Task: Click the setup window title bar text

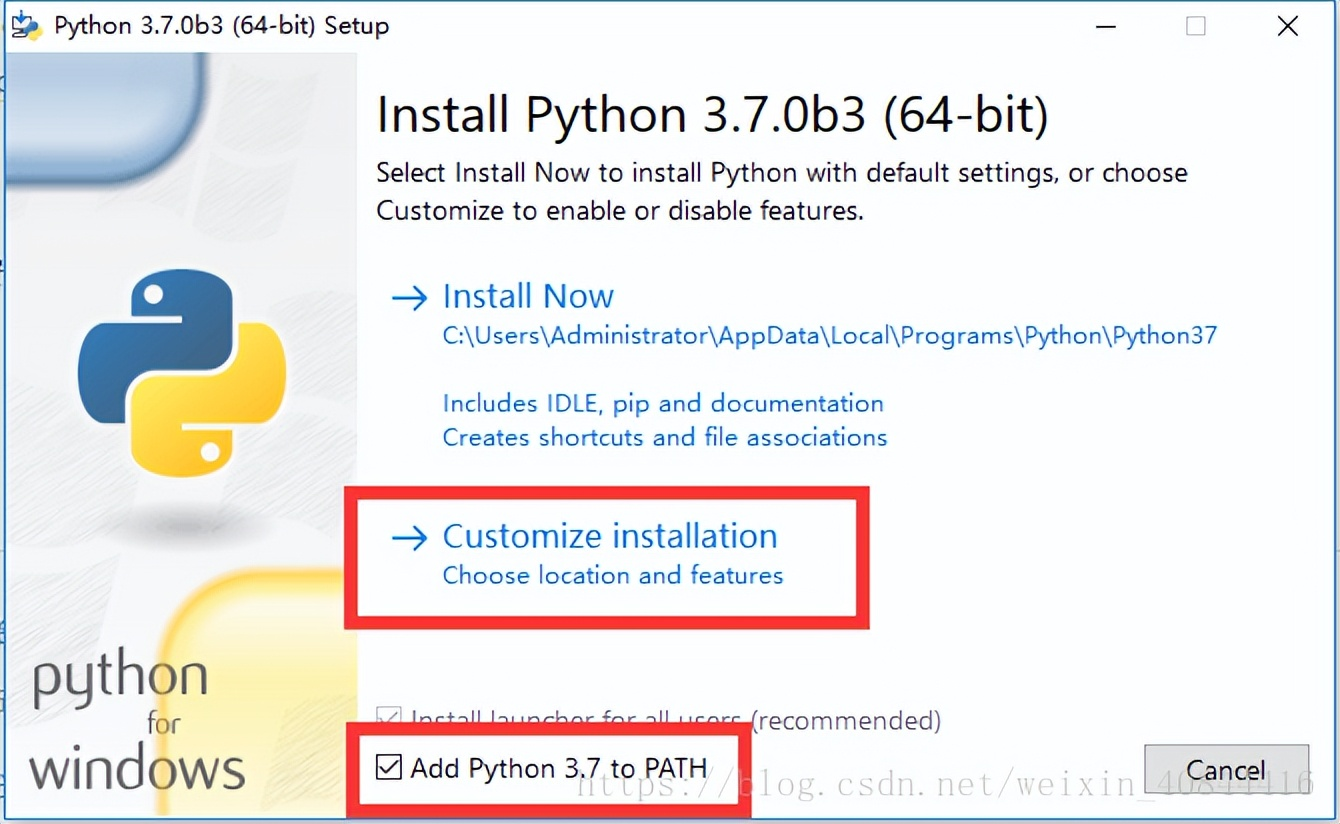Action: click(x=224, y=26)
